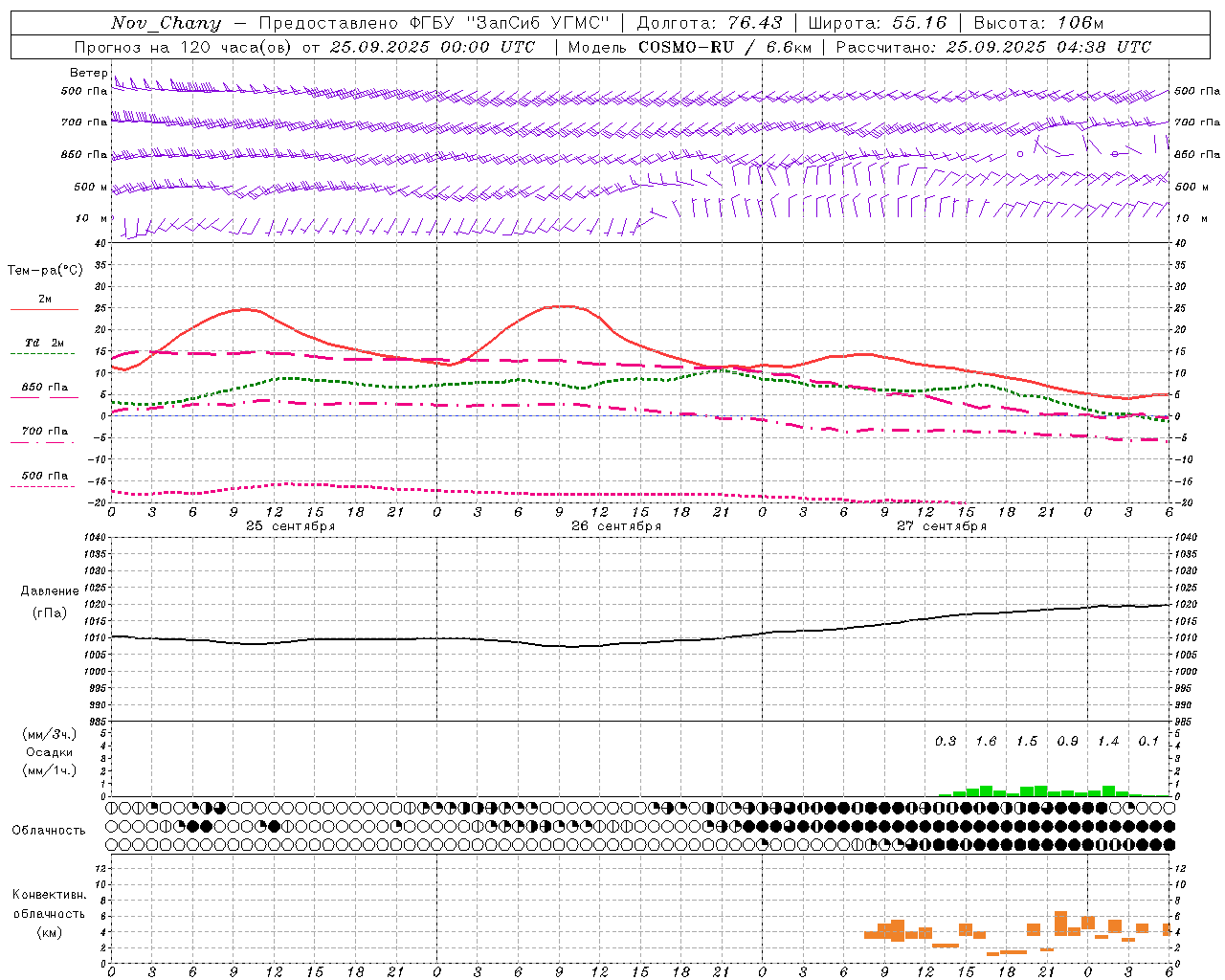Click the Nov_Chany station title
Image resolution: width=1225 pixels, height=980 pixels.
tap(166, 23)
